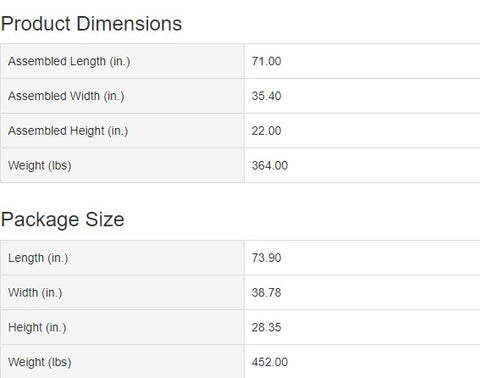Viewport: 480px width, 378px height.
Task: Click the 364.00 product weight value
Action: [270, 166]
